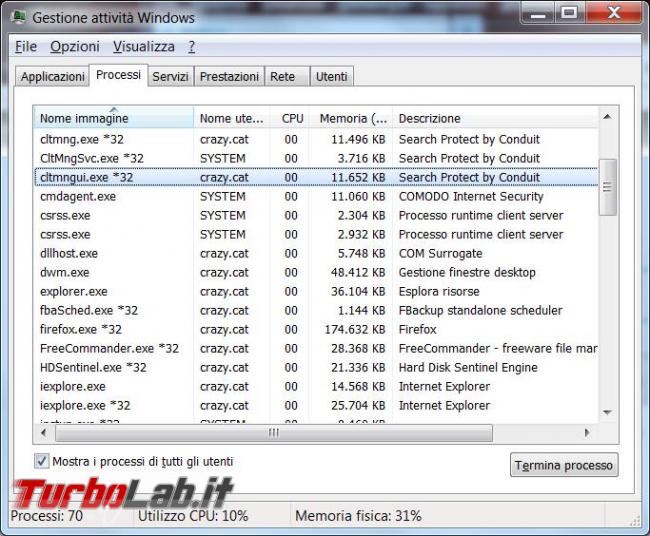The height and width of the screenshot is (536, 650).
Task: Switch to the Servizi tab
Action: [x=170, y=76]
